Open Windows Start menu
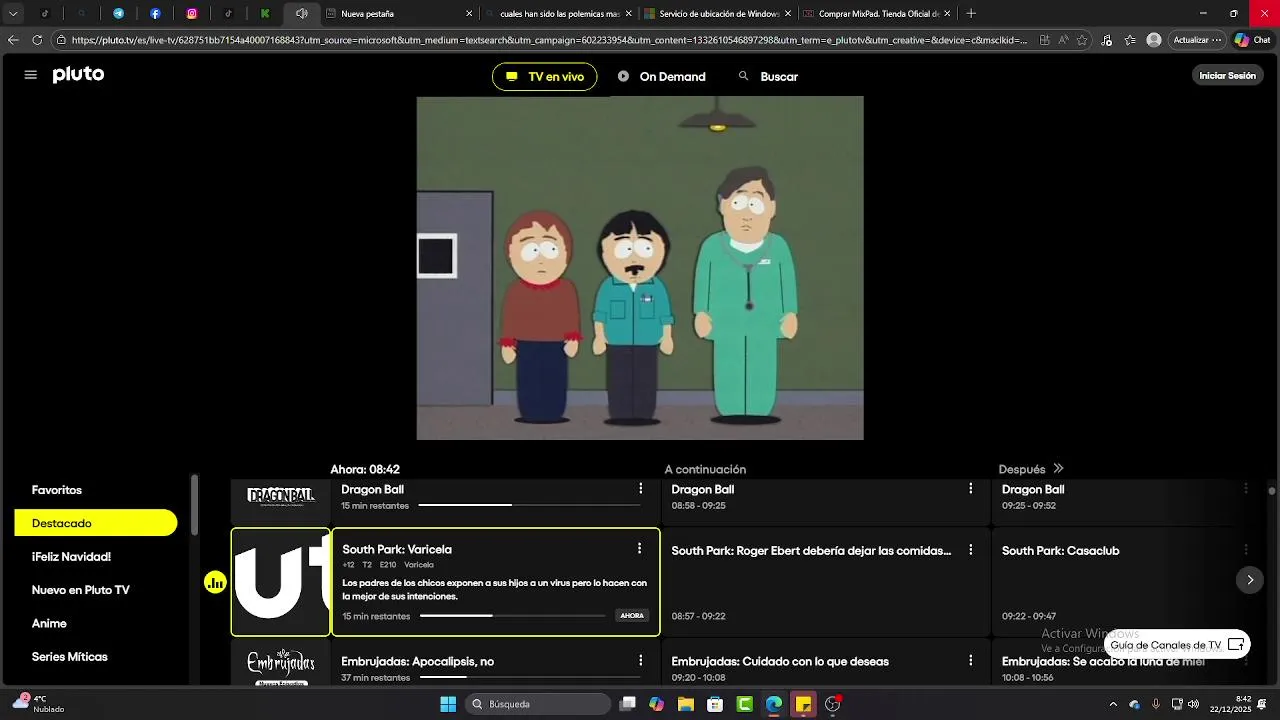Viewport: 1280px width, 720px height. (448, 704)
